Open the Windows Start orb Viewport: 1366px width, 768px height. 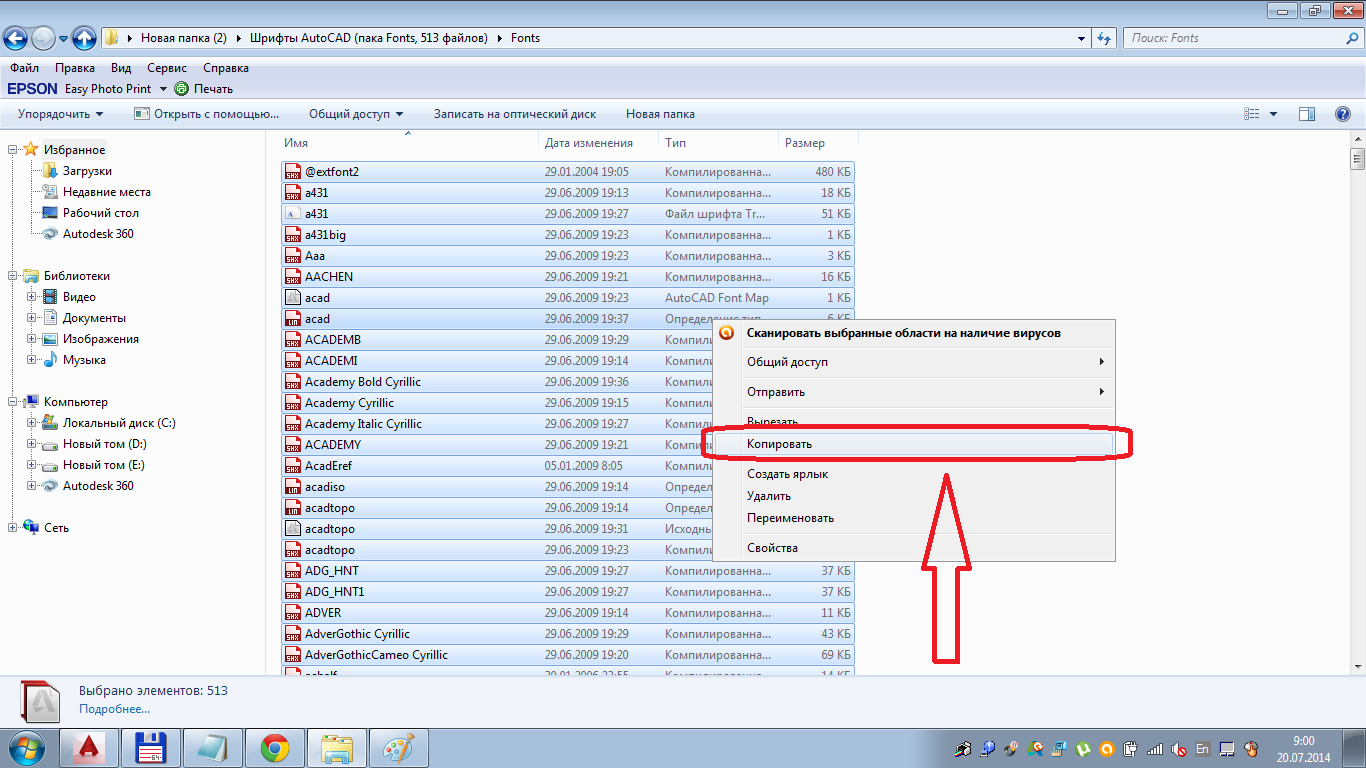[26, 748]
